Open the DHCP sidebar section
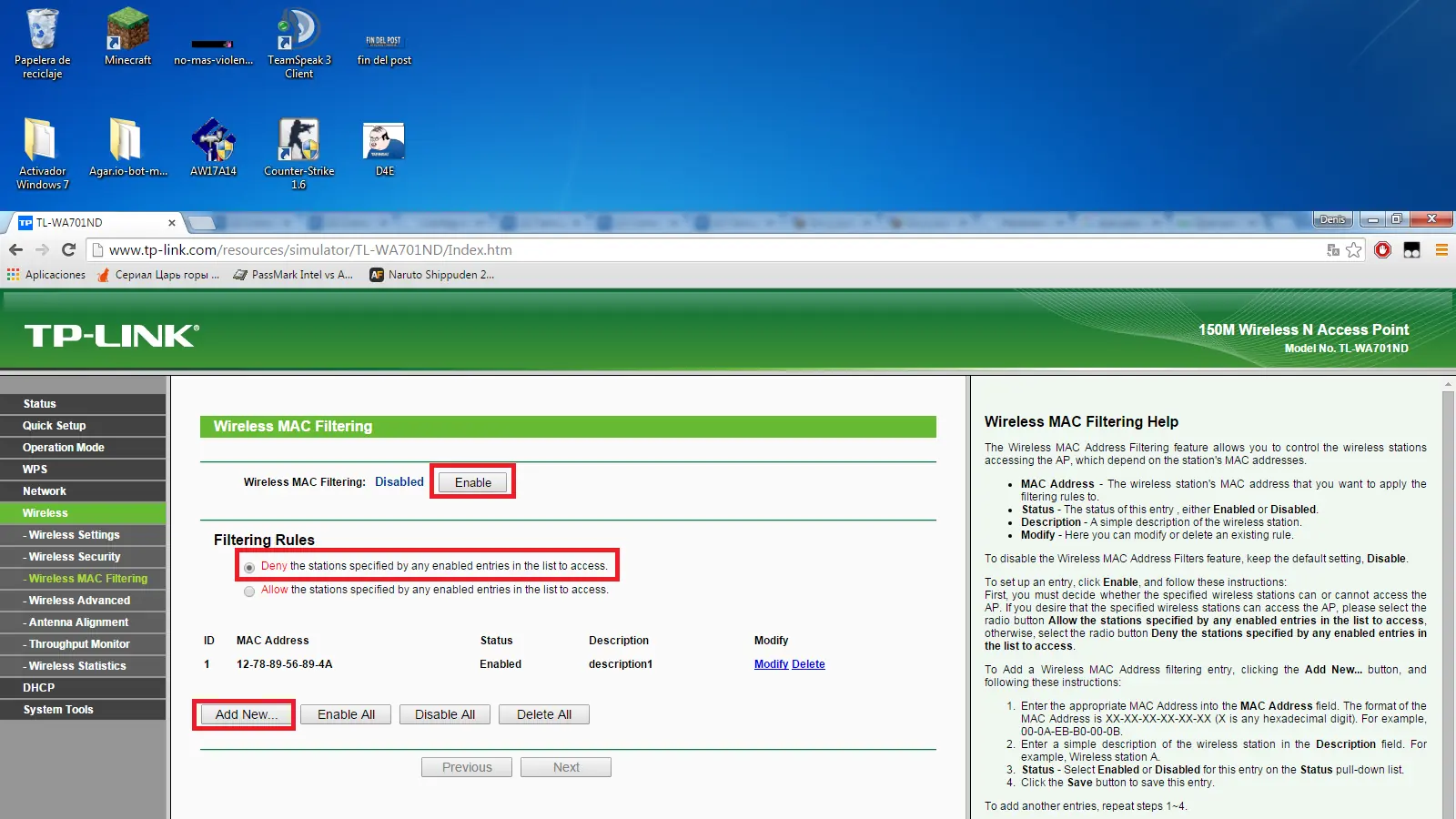 [x=83, y=688]
